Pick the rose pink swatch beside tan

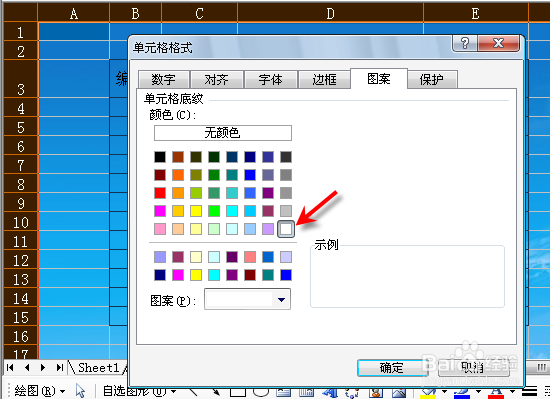(160, 229)
